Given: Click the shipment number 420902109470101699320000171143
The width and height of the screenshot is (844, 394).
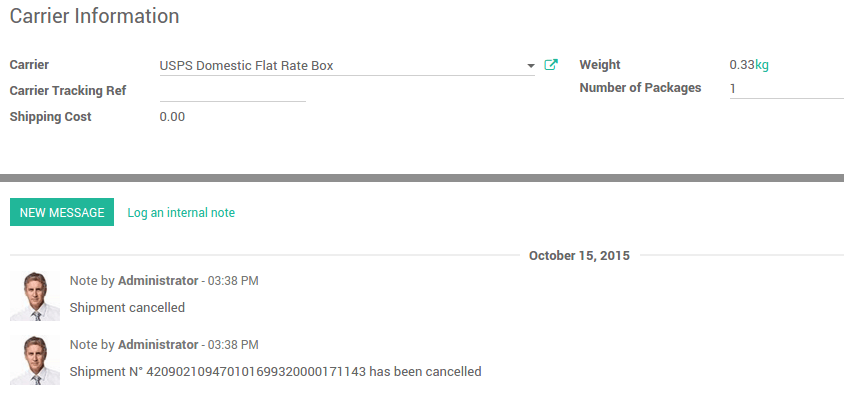Looking at the screenshot, I should [x=256, y=371].
